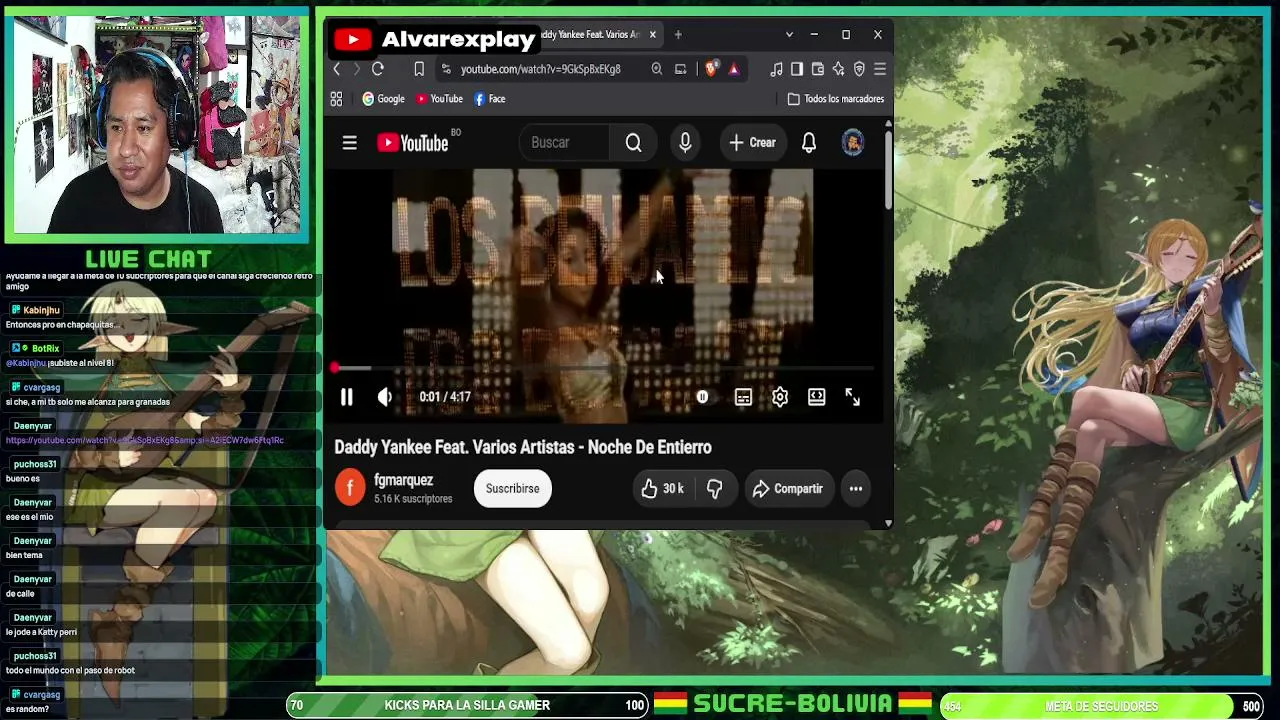Screen dimensions: 1280x720
Task: Open the Face bookmark
Action: [489, 99]
